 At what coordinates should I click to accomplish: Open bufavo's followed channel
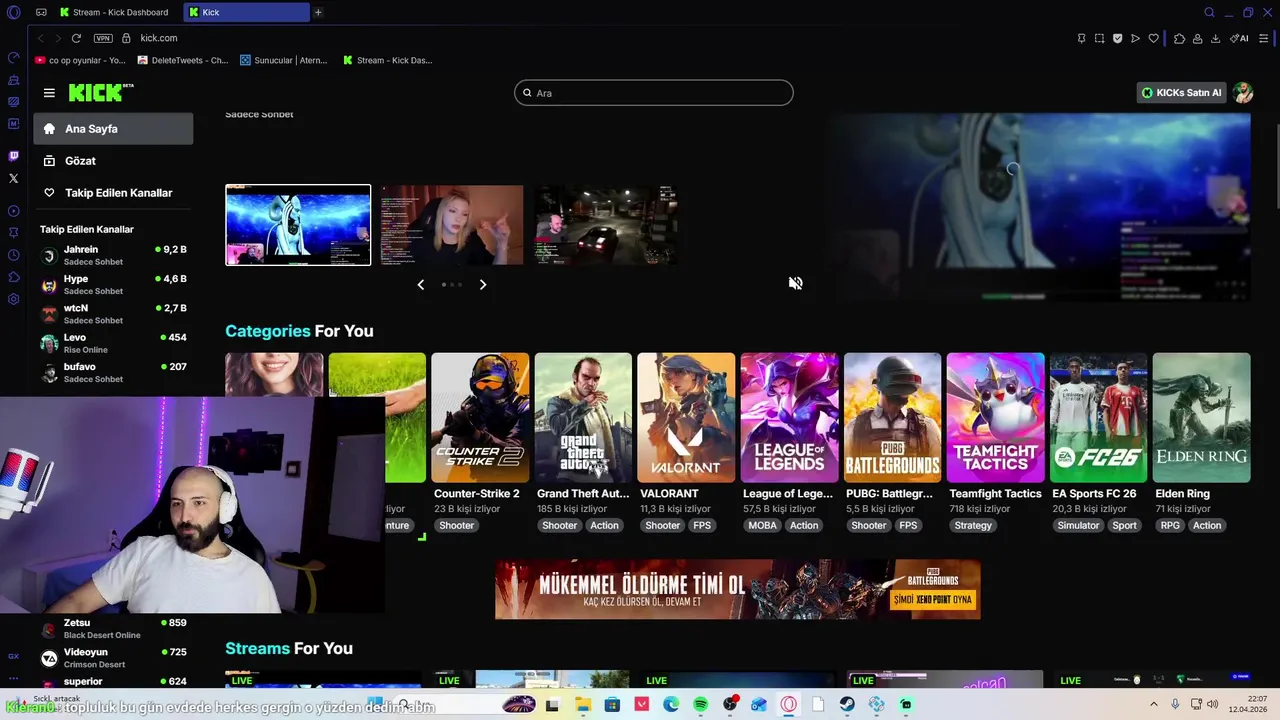(113, 372)
